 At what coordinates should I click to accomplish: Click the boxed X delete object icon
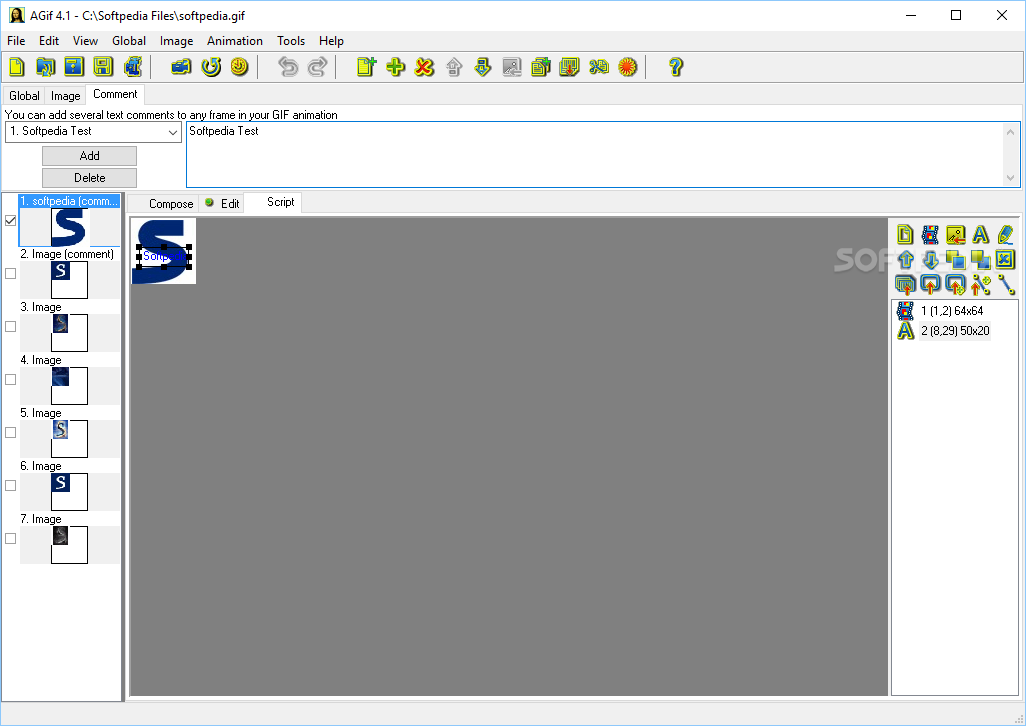click(1005, 260)
